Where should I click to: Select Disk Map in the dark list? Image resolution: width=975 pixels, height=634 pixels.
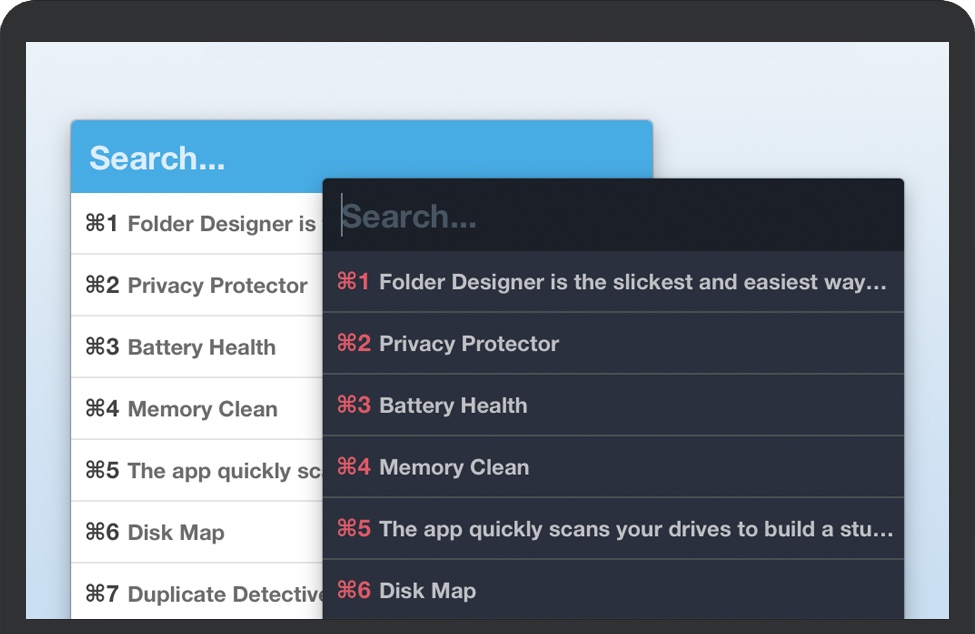pyautogui.click(x=613, y=589)
